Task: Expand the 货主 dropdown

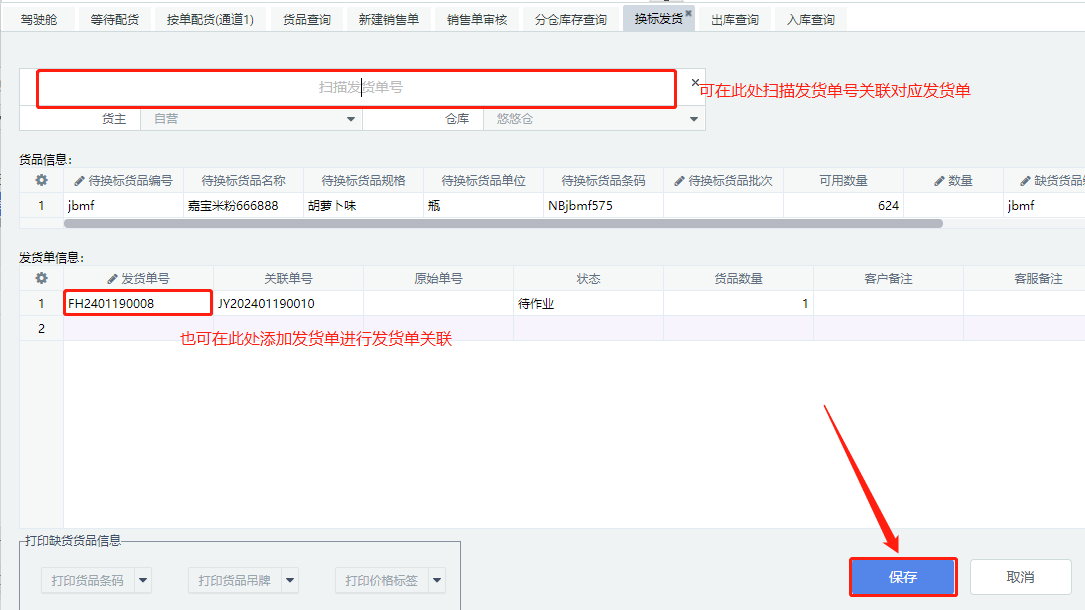Action: [351, 119]
